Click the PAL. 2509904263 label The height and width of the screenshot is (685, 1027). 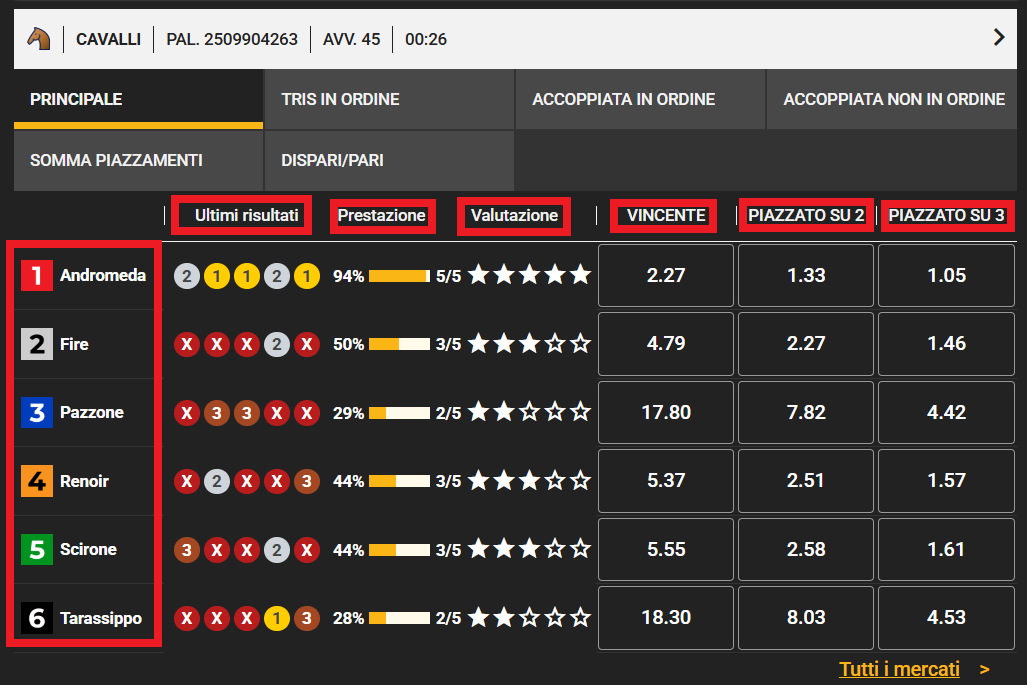coord(232,39)
